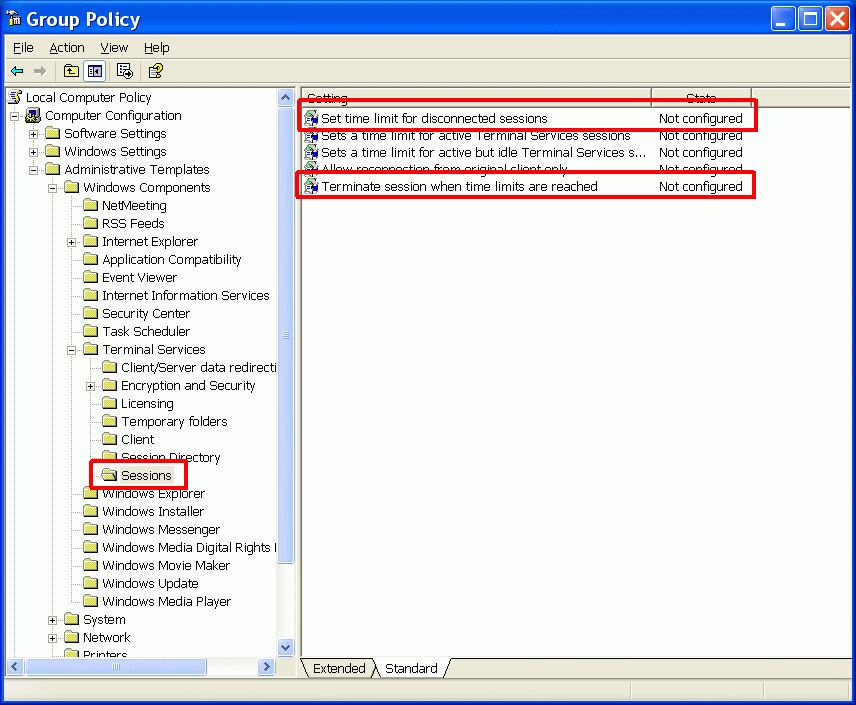Image resolution: width=856 pixels, height=705 pixels.
Task: Select Windows Media Digital Rights in the tree
Action: 189,548
